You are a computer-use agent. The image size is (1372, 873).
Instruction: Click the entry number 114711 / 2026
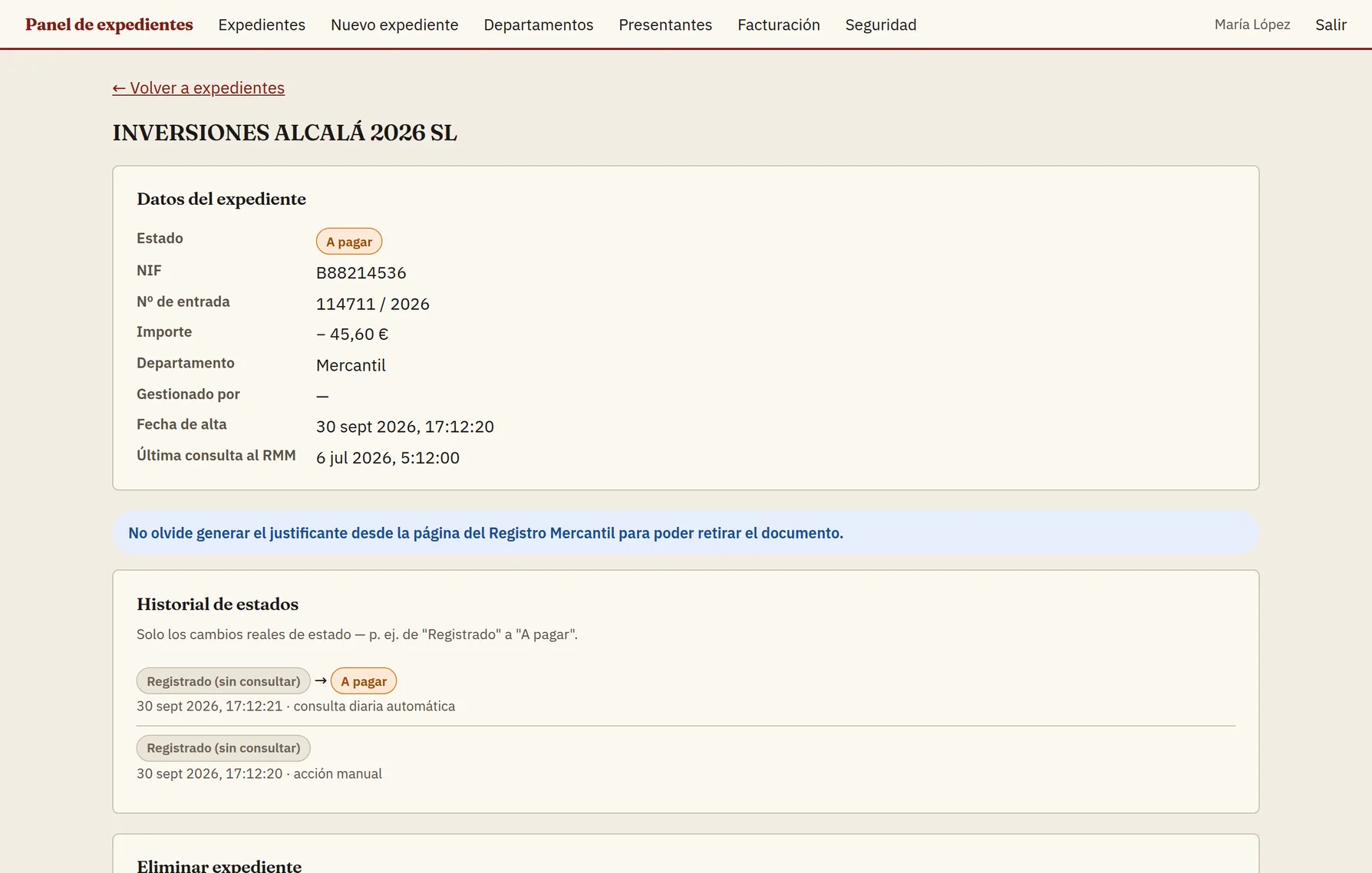click(373, 304)
